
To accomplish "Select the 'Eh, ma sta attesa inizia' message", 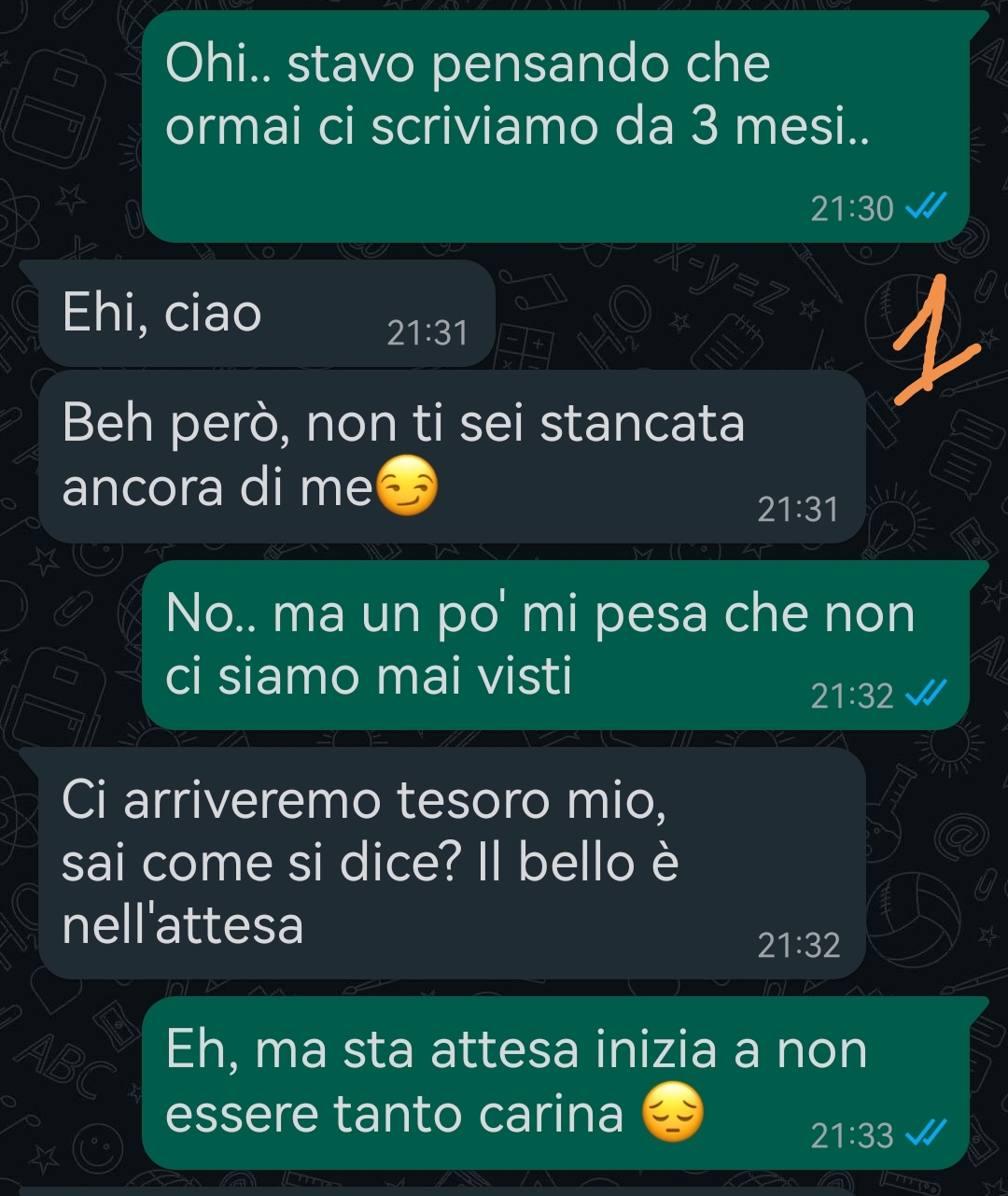I will 557,1083.
